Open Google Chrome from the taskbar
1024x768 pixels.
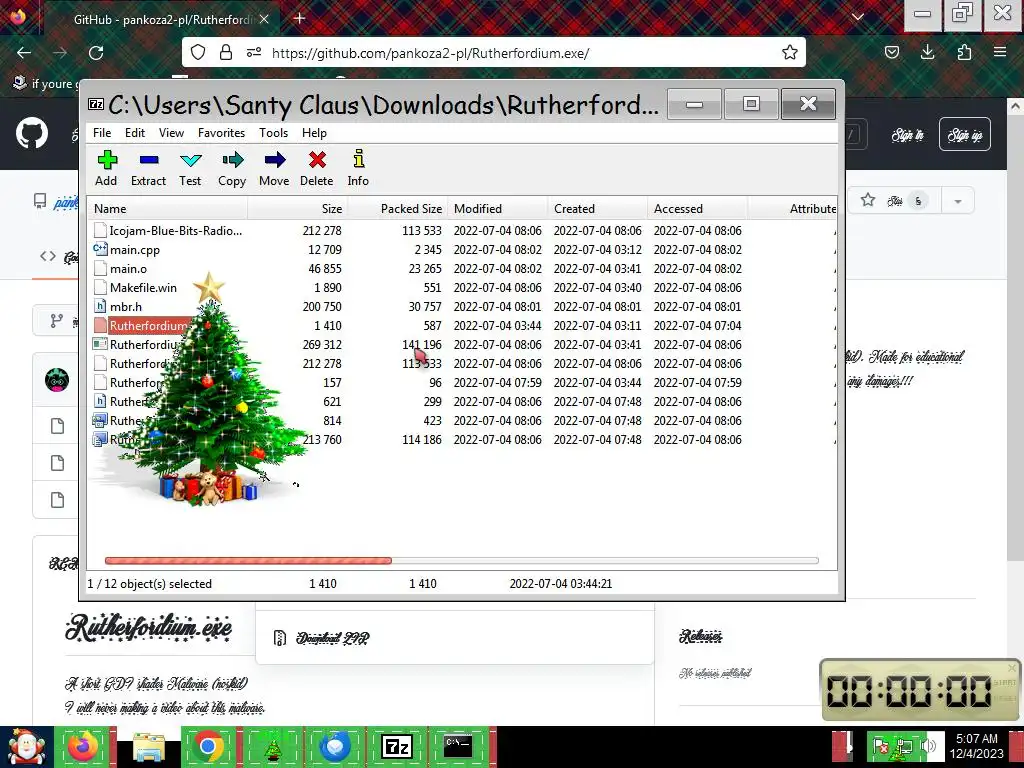208,747
